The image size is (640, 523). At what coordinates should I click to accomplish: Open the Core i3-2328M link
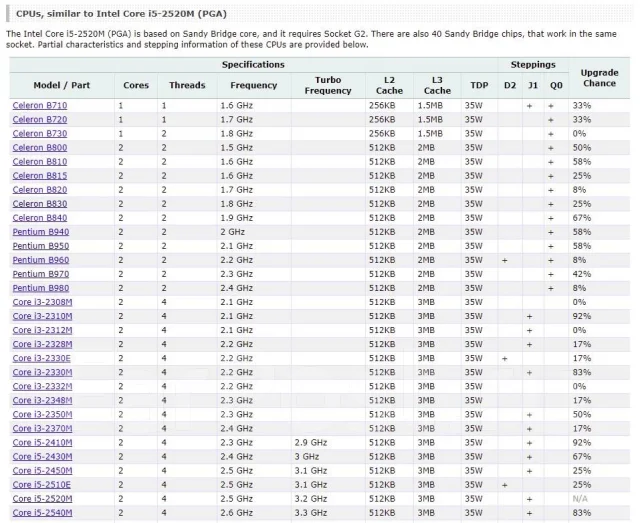coord(42,345)
